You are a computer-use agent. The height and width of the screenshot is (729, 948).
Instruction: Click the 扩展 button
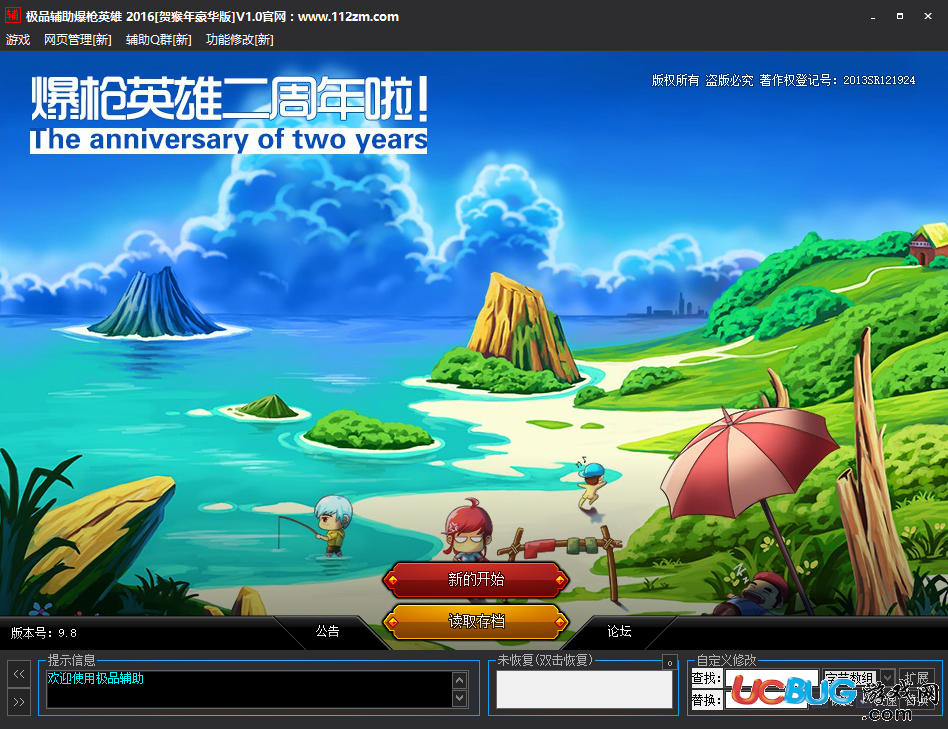click(x=916, y=678)
